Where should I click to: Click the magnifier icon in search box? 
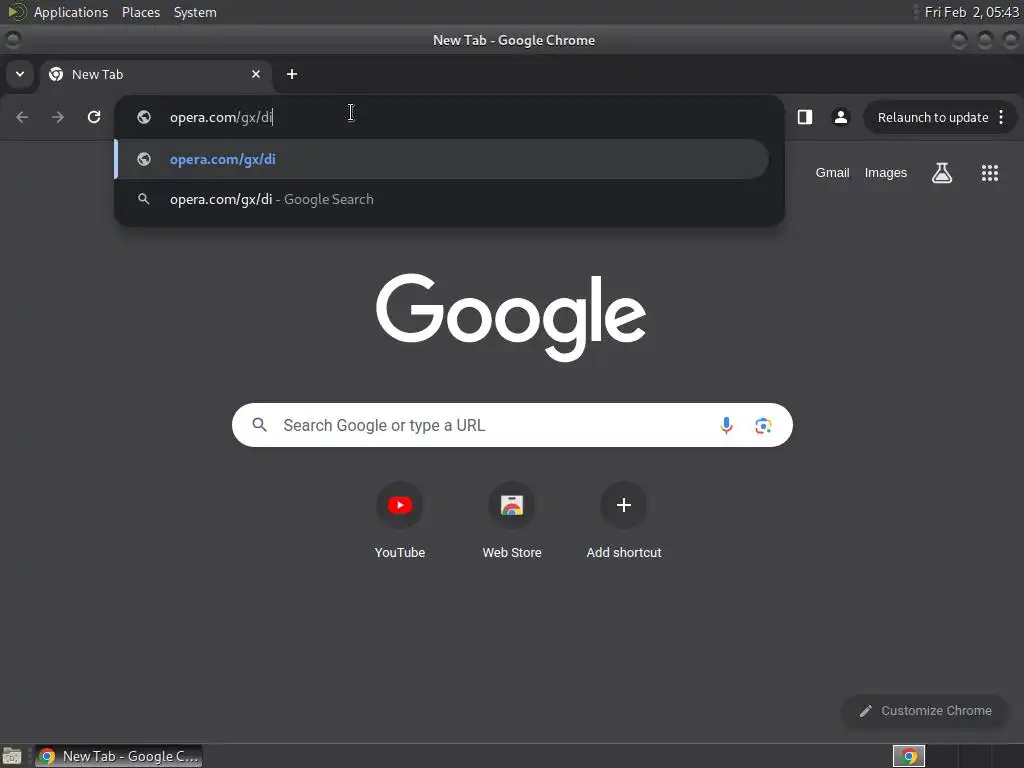pos(259,425)
